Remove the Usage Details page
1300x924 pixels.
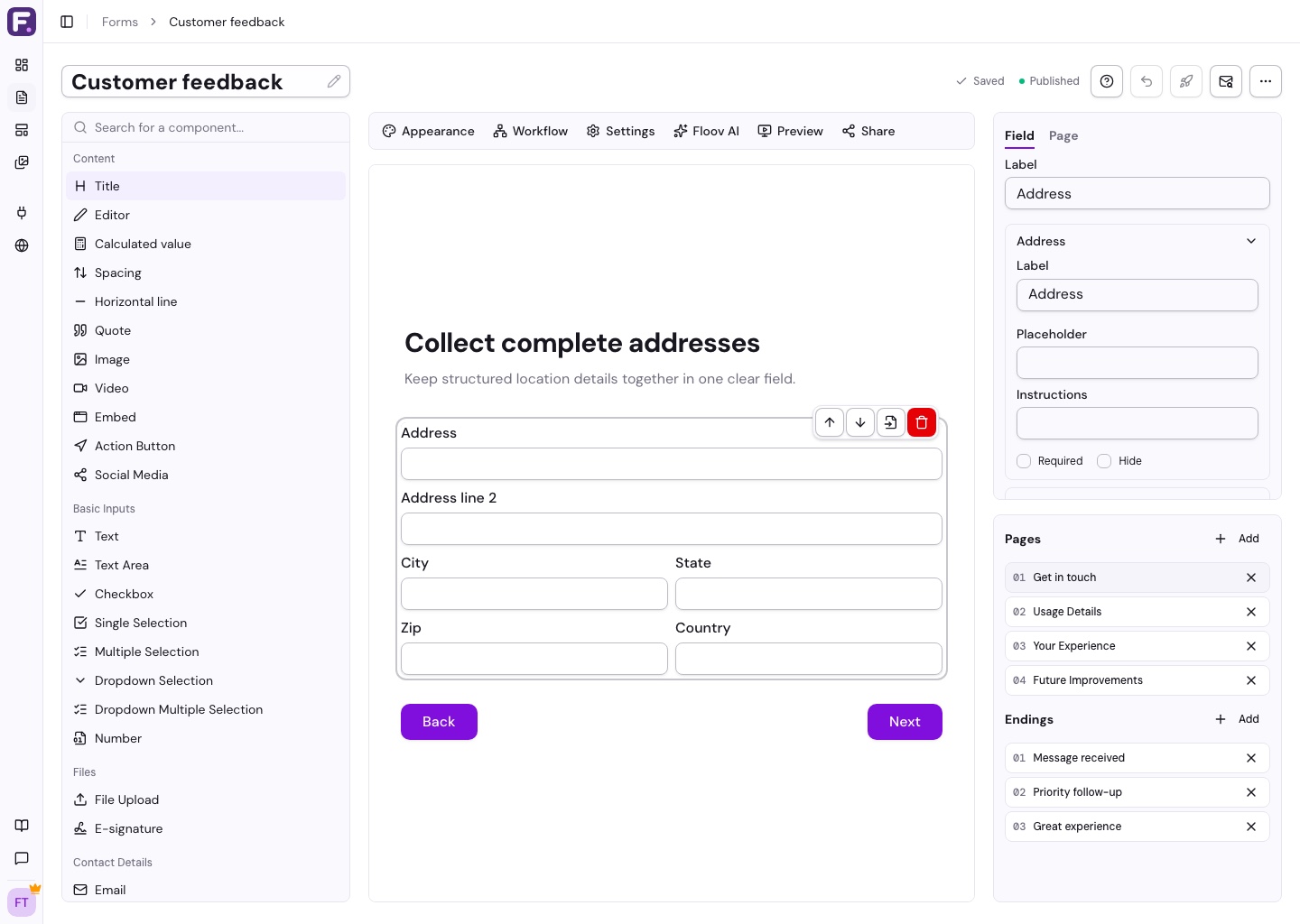[x=1251, y=612]
